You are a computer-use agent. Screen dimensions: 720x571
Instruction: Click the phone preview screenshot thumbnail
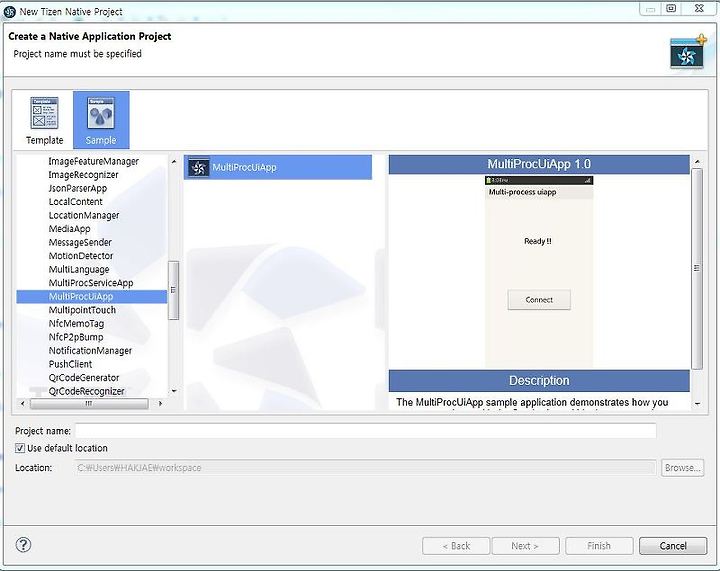(x=539, y=272)
